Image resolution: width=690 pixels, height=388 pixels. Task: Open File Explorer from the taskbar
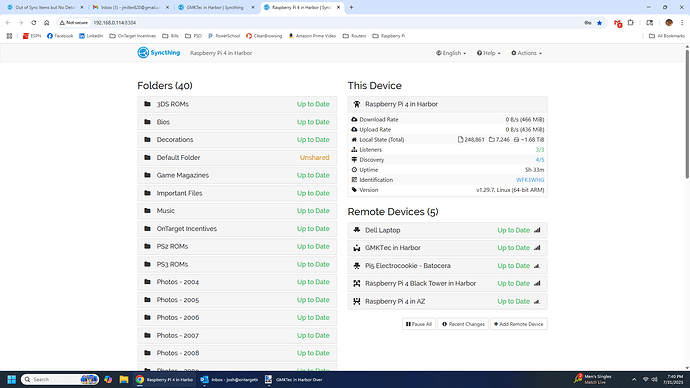pos(124,379)
